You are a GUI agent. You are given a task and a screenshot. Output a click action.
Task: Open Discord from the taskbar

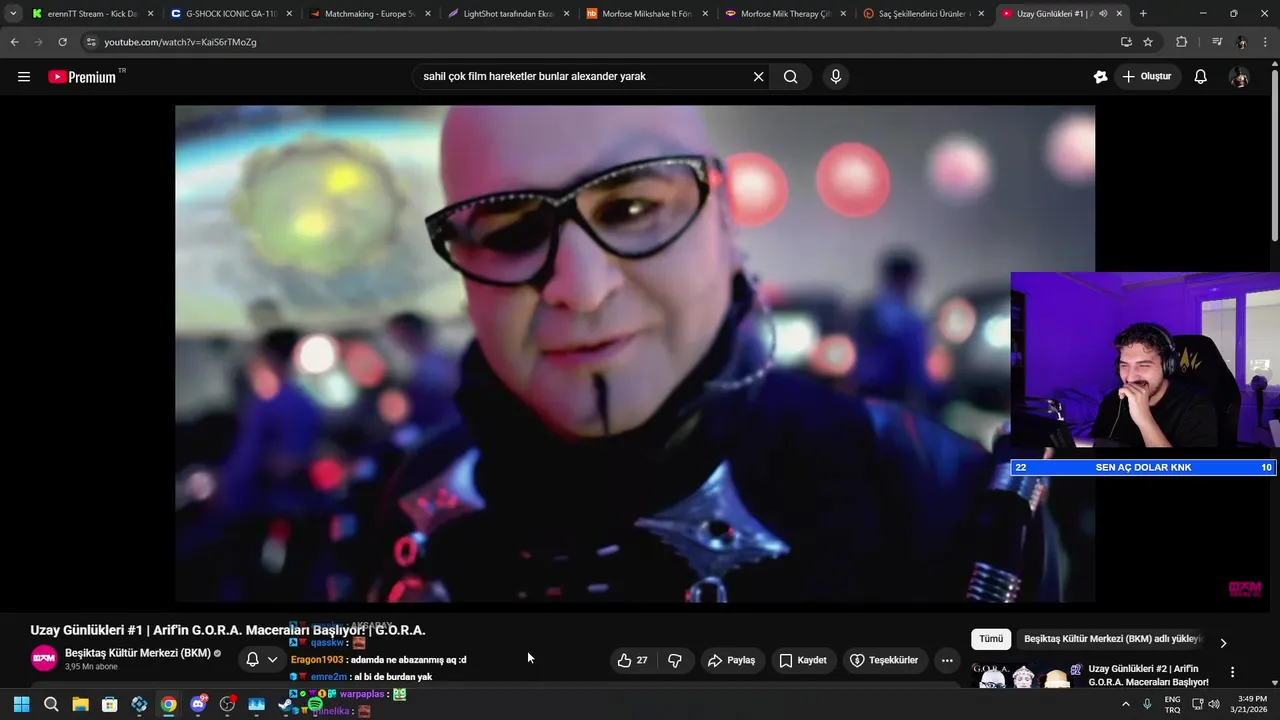198,704
